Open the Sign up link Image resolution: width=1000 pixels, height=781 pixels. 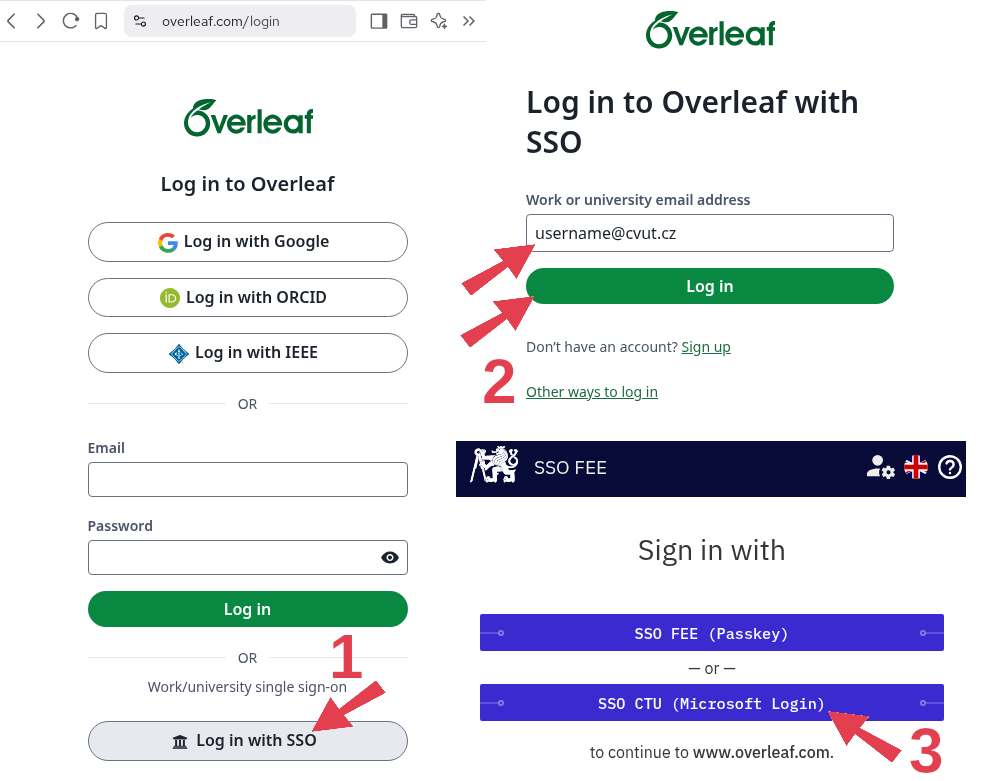(706, 347)
